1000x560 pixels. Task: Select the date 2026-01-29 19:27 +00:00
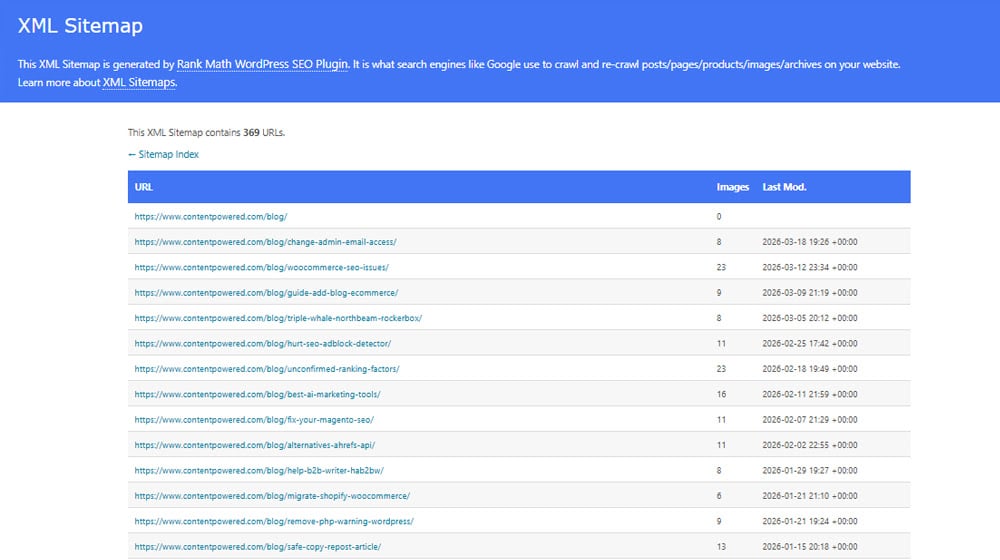point(810,471)
